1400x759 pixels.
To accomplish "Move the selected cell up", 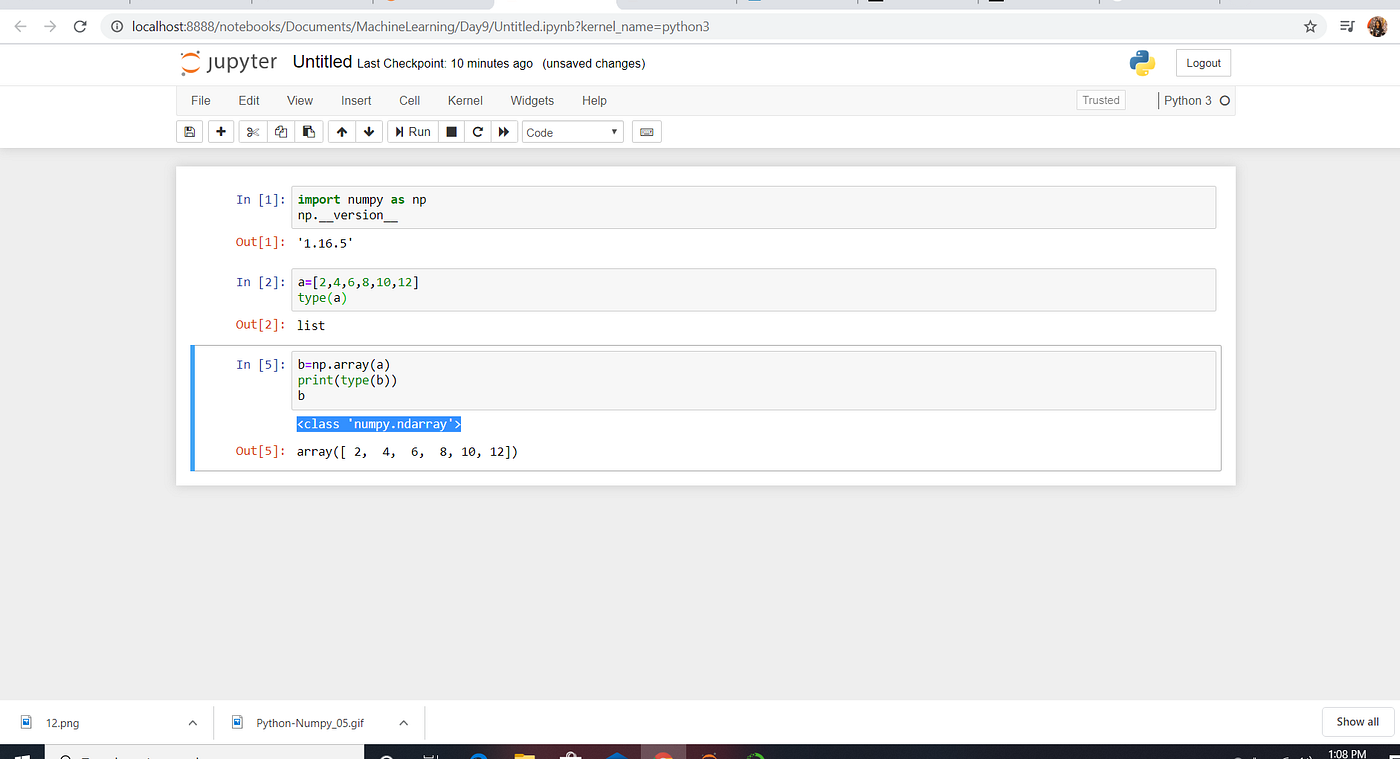I will tap(340, 131).
